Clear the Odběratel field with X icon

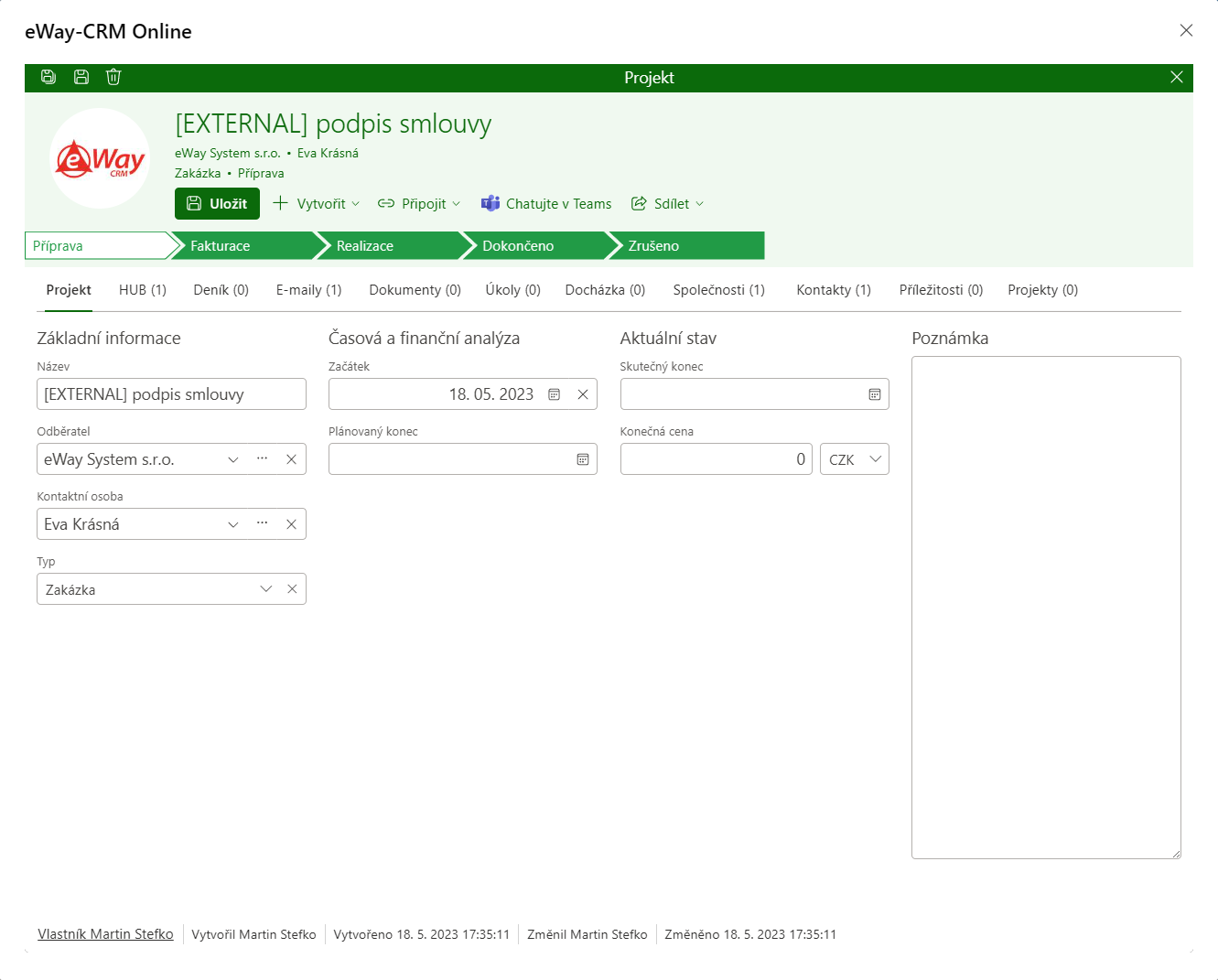[291, 459]
